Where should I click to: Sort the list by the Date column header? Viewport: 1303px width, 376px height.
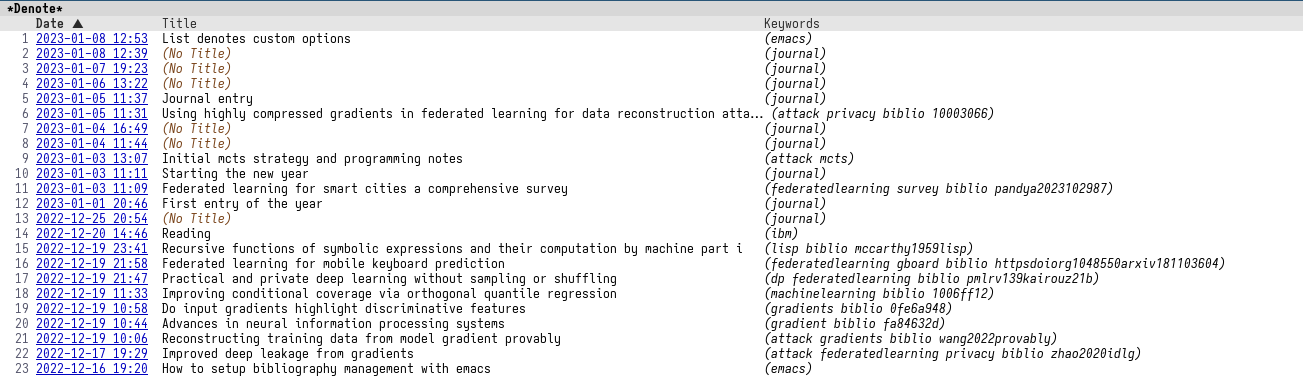59,23
